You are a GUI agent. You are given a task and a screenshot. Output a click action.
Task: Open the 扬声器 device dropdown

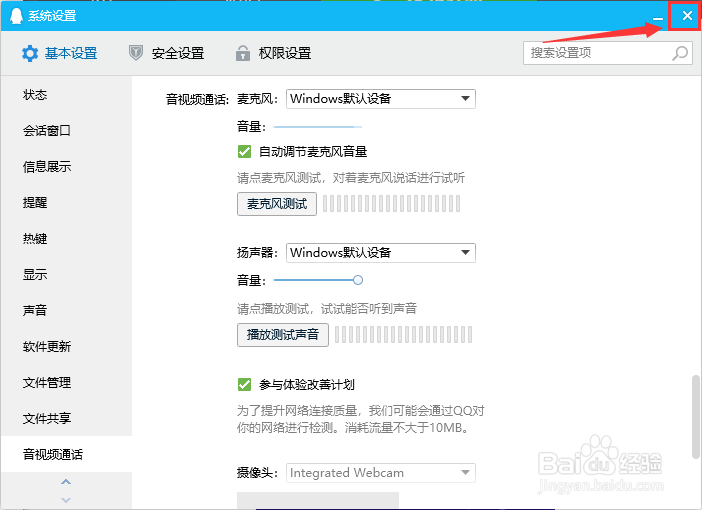(381, 253)
